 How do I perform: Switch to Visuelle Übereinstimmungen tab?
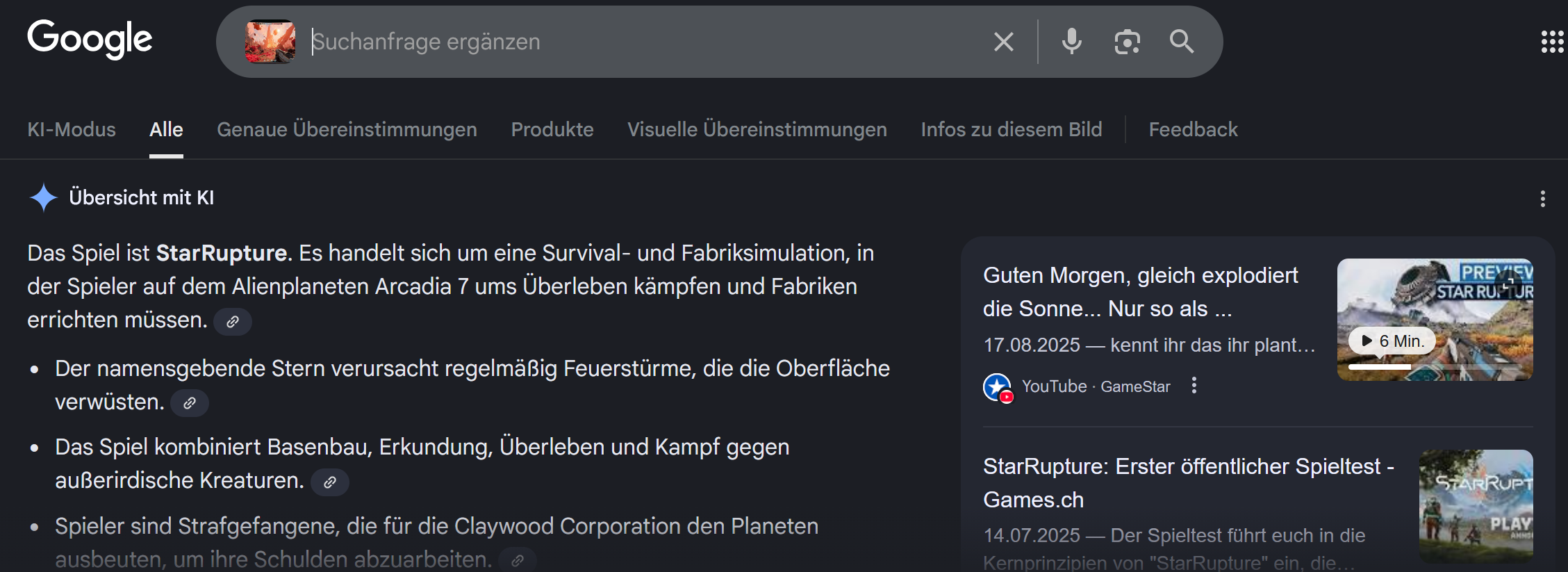[757, 129]
